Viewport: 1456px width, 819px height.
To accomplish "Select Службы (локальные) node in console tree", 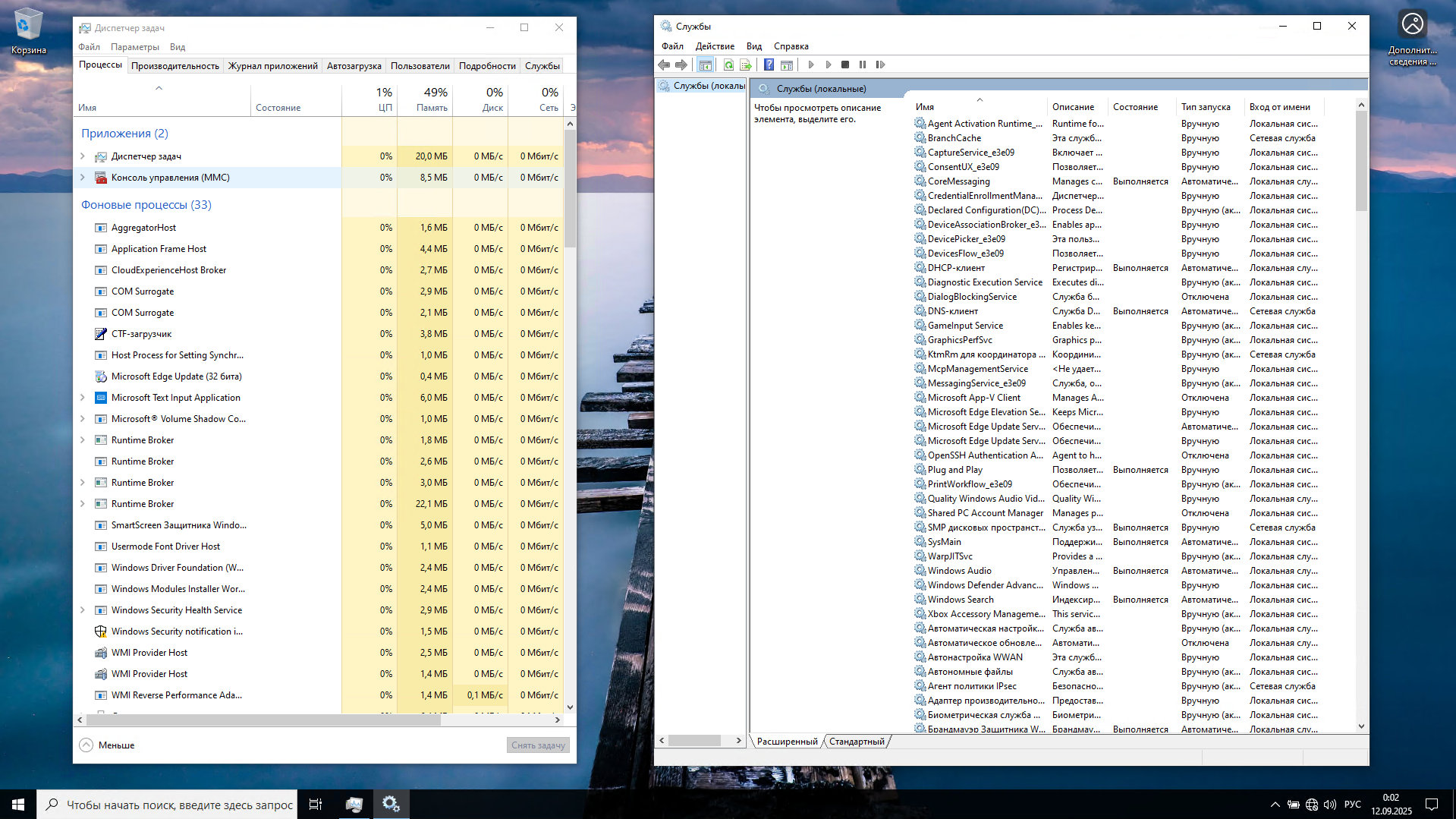I will pyautogui.click(x=702, y=86).
